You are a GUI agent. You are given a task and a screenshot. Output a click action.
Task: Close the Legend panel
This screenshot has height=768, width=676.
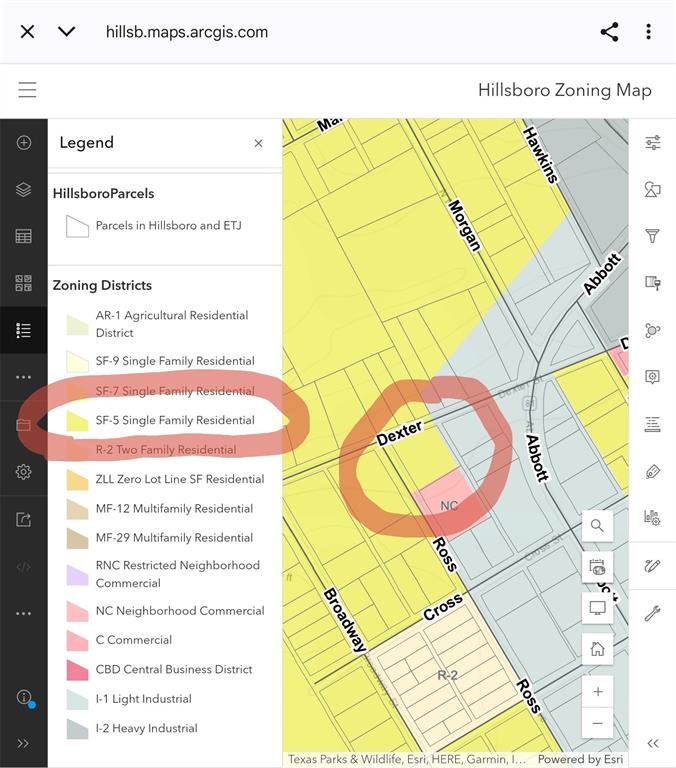(258, 143)
